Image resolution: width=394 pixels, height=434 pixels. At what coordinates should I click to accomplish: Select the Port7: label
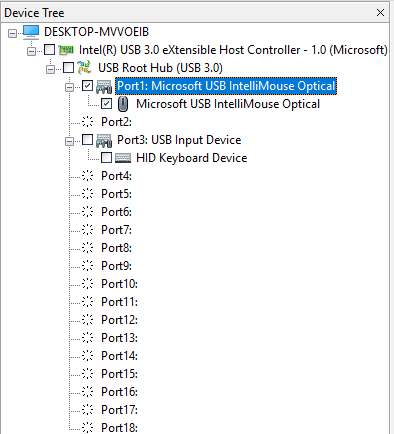pos(116,230)
